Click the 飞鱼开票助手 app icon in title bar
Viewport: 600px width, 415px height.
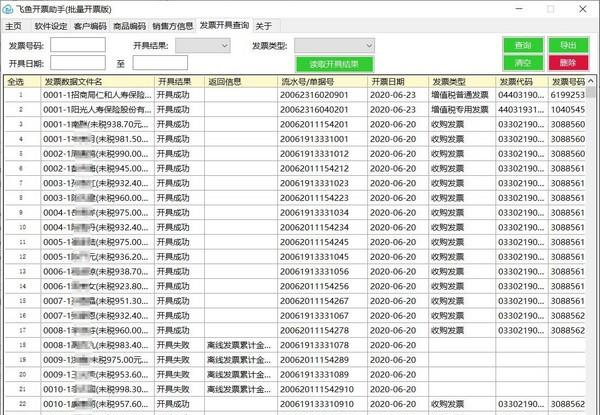[7, 9]
